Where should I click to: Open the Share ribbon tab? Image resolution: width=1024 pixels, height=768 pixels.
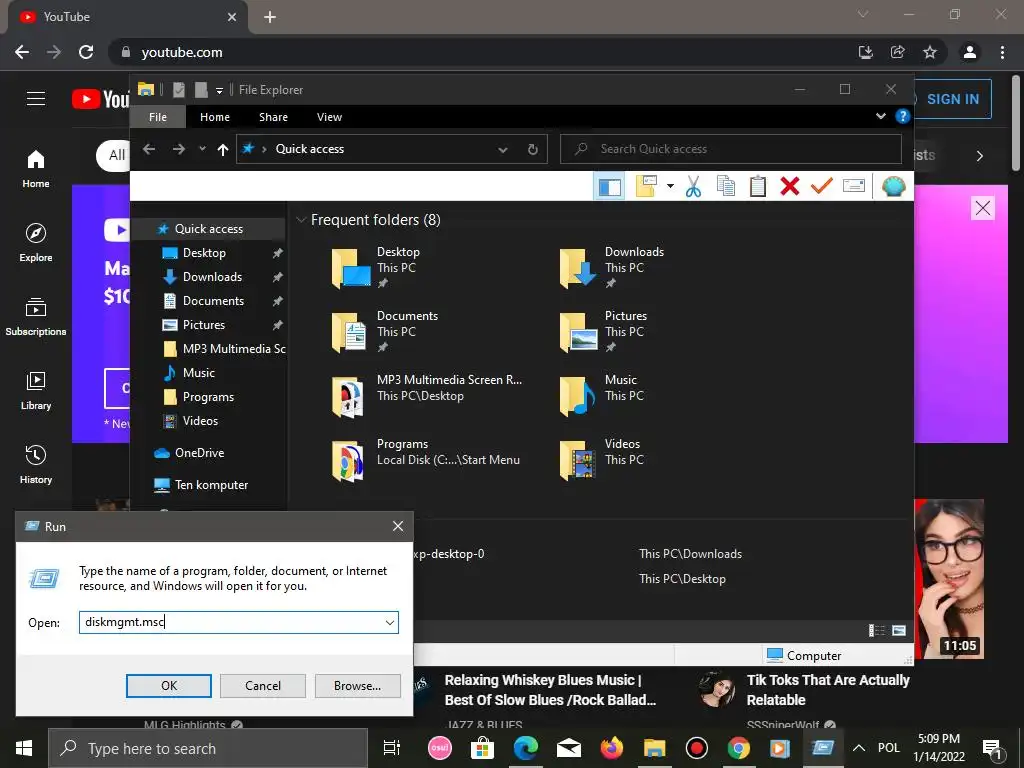coord(273,117)
